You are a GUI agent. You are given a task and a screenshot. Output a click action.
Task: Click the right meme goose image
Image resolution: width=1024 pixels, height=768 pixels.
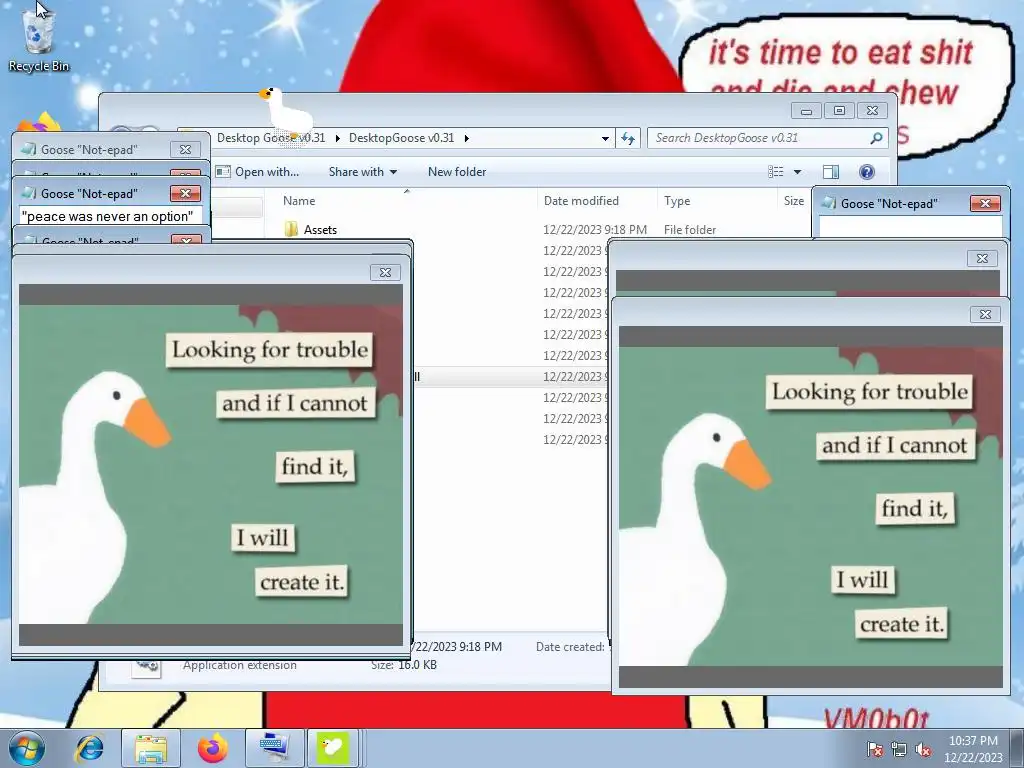pos(810,507)
